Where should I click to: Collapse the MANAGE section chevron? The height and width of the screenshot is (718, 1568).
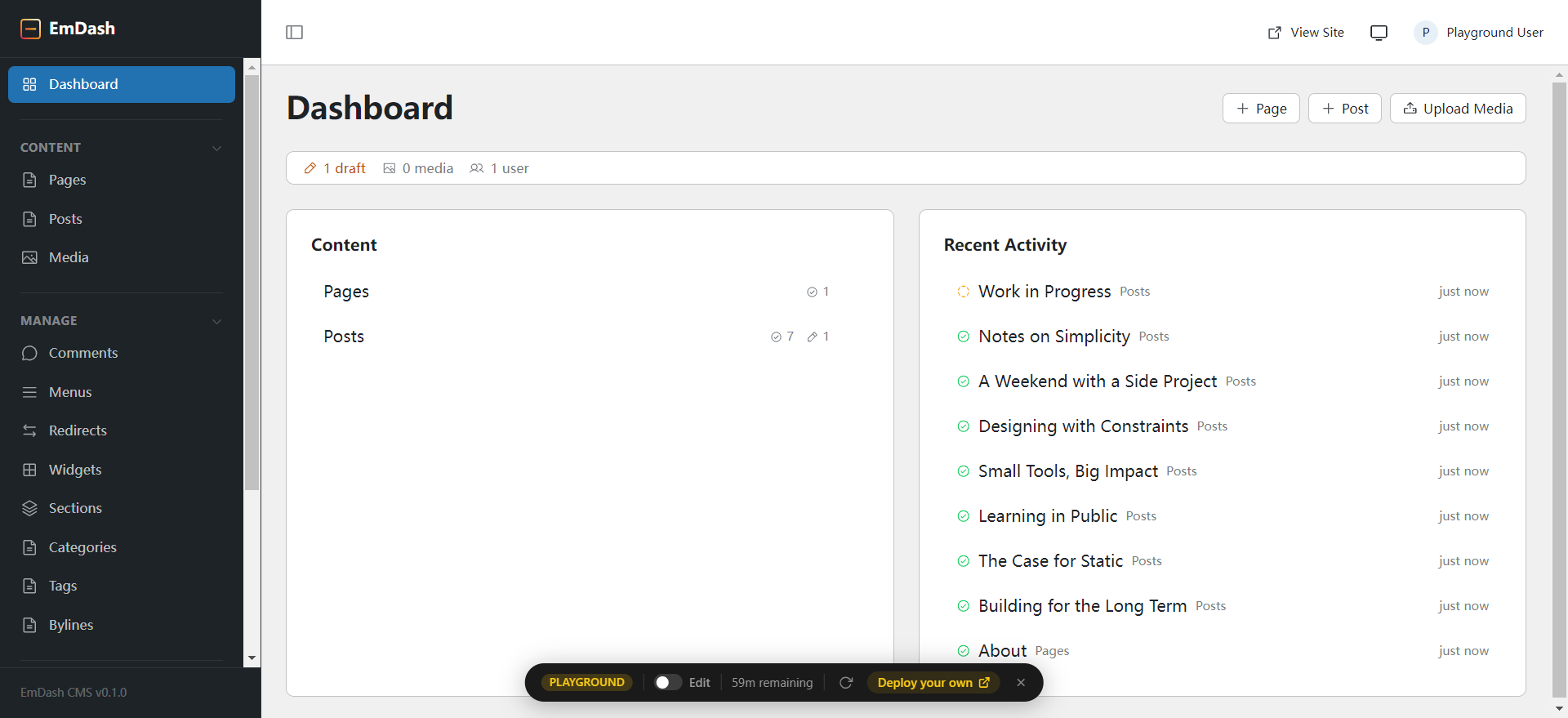pos(216,321)
